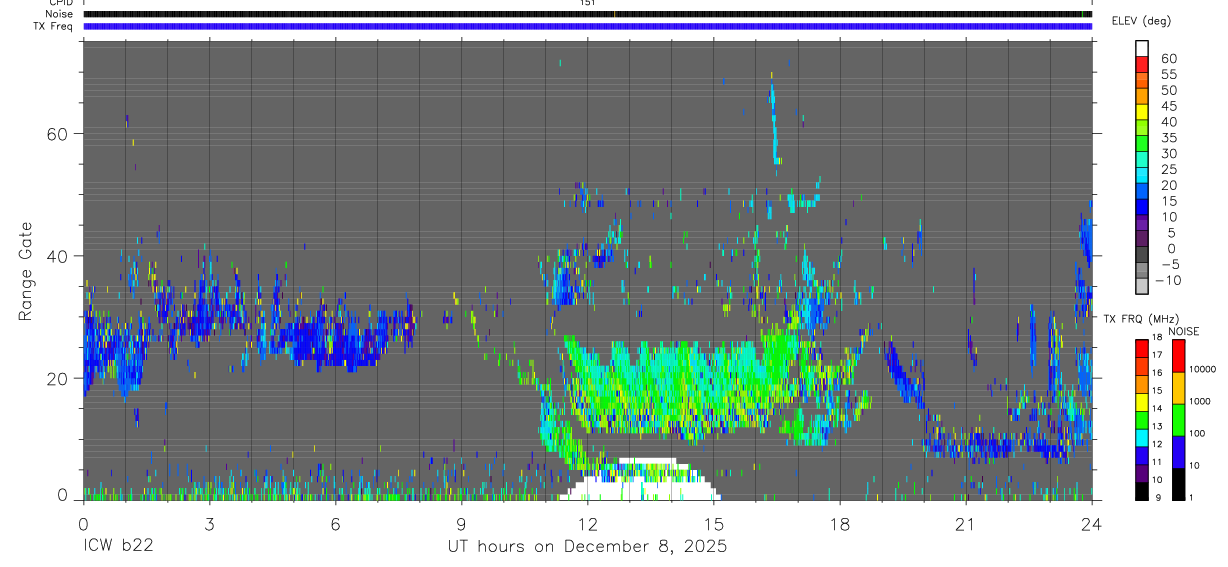Screen dimensions: 1228x567
Task: Click the '24' hour tick label on x-axis
Action: (x=1092, y=523)
